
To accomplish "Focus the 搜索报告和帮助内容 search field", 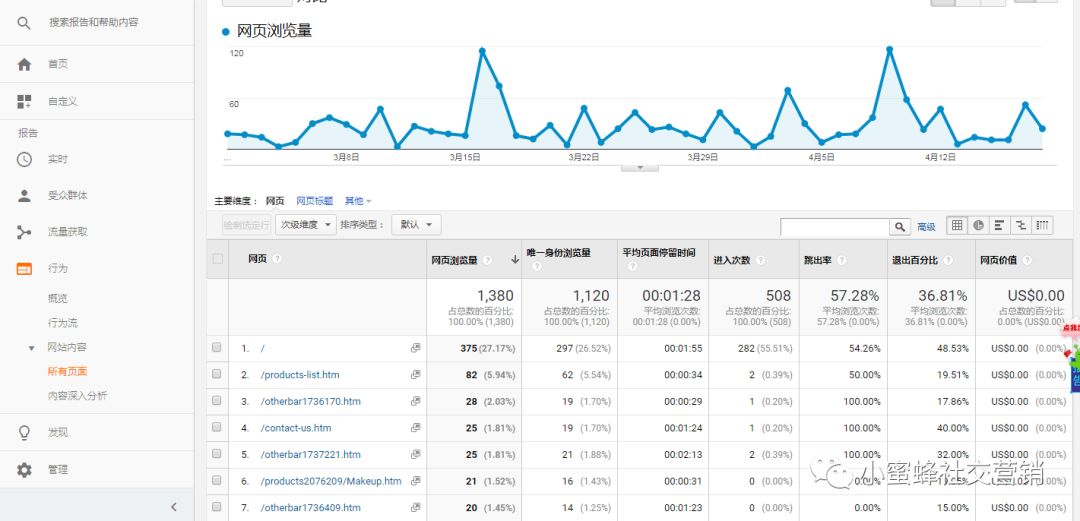I will point(94,23).
